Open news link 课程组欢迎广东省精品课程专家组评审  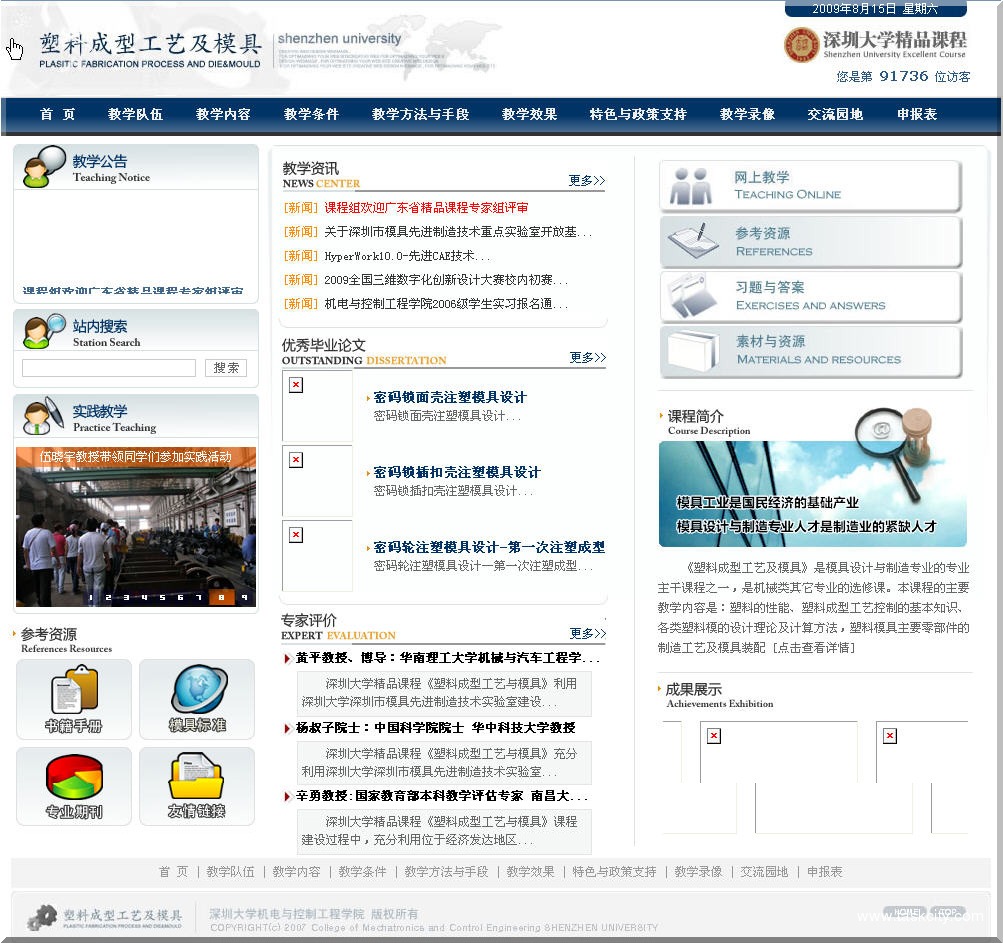pyautogui.click(x=426, y=208)
